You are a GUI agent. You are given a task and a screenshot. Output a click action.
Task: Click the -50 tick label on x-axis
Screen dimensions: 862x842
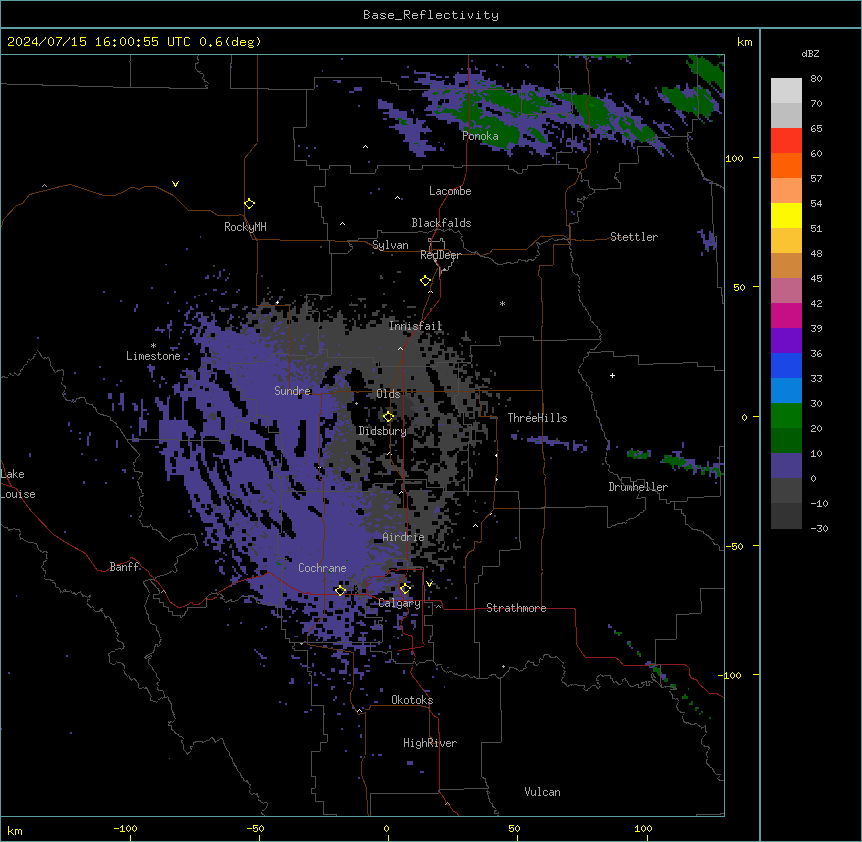(255, 828)
